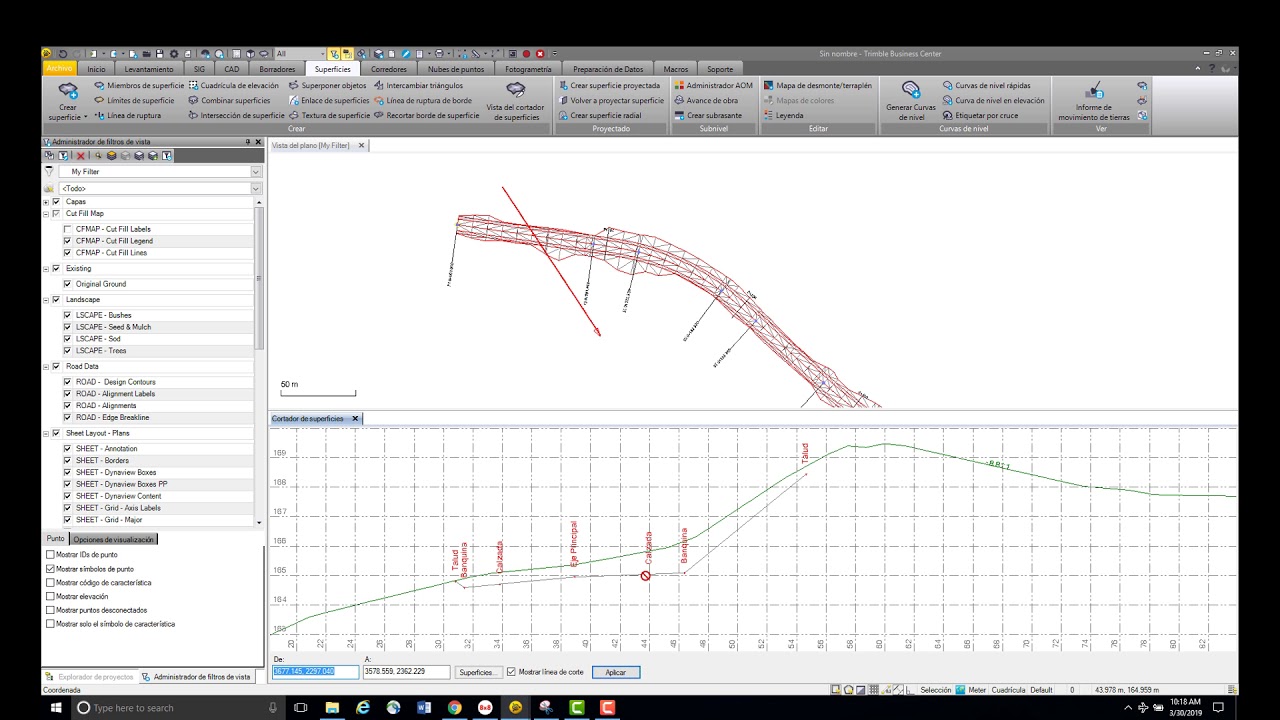
Task: Expand the Capas tree node
Action: tap(46, 202)
